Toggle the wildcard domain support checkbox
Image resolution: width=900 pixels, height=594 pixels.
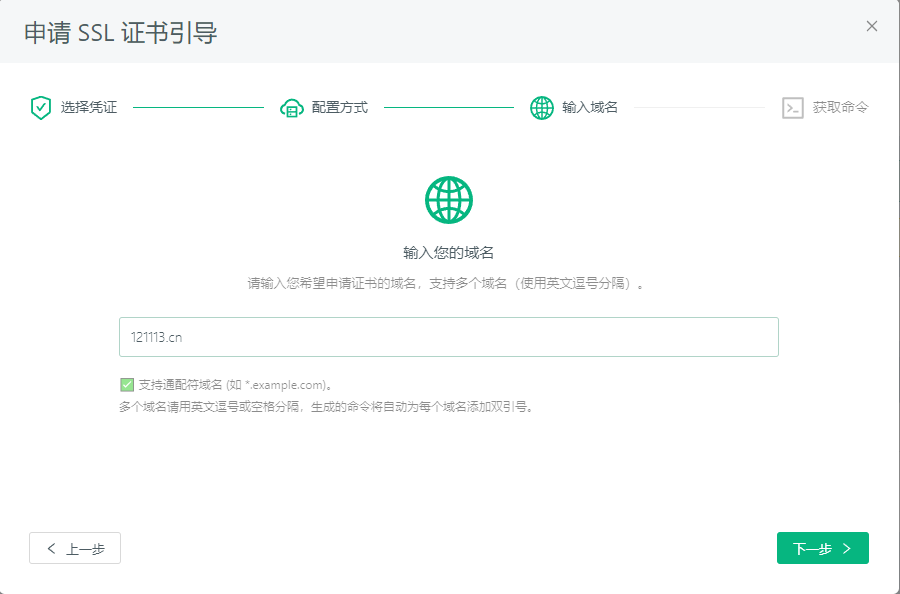(127, 384)
